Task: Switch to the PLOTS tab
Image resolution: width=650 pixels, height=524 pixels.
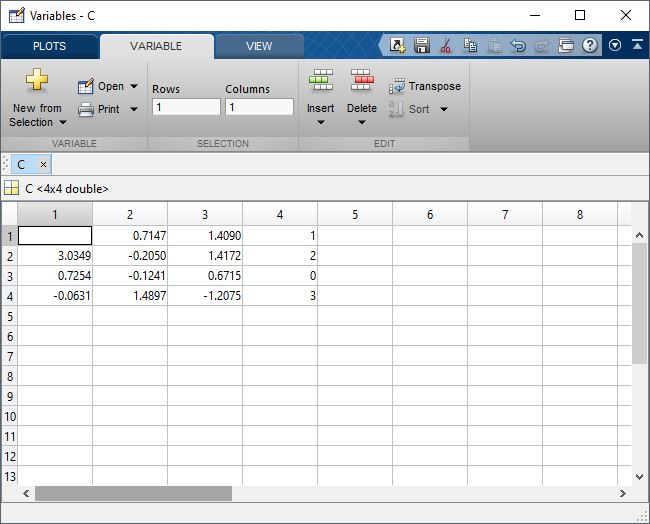Action: tap(49, 46)
